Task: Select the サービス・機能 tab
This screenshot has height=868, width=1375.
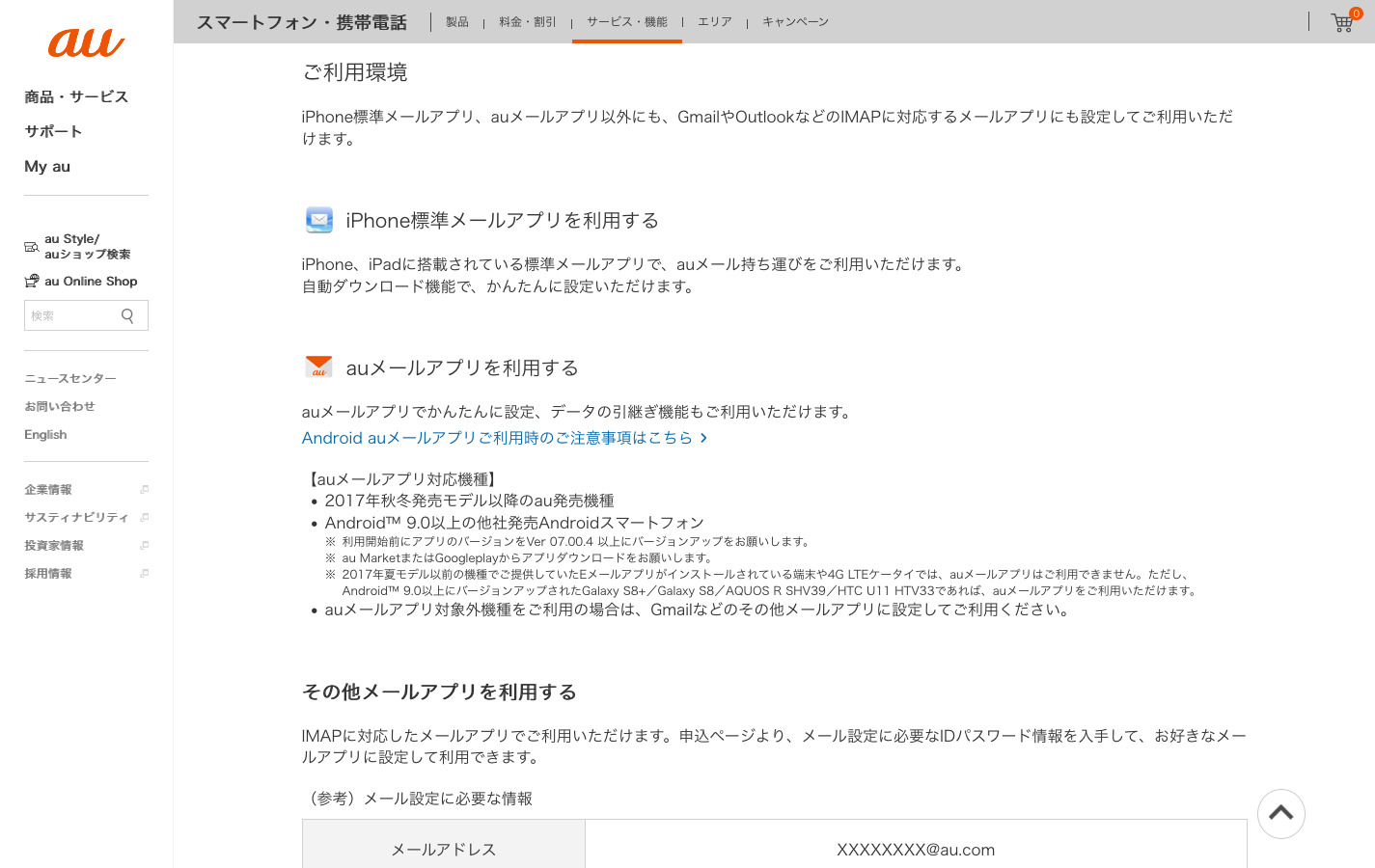Action: tap(627, 22)
